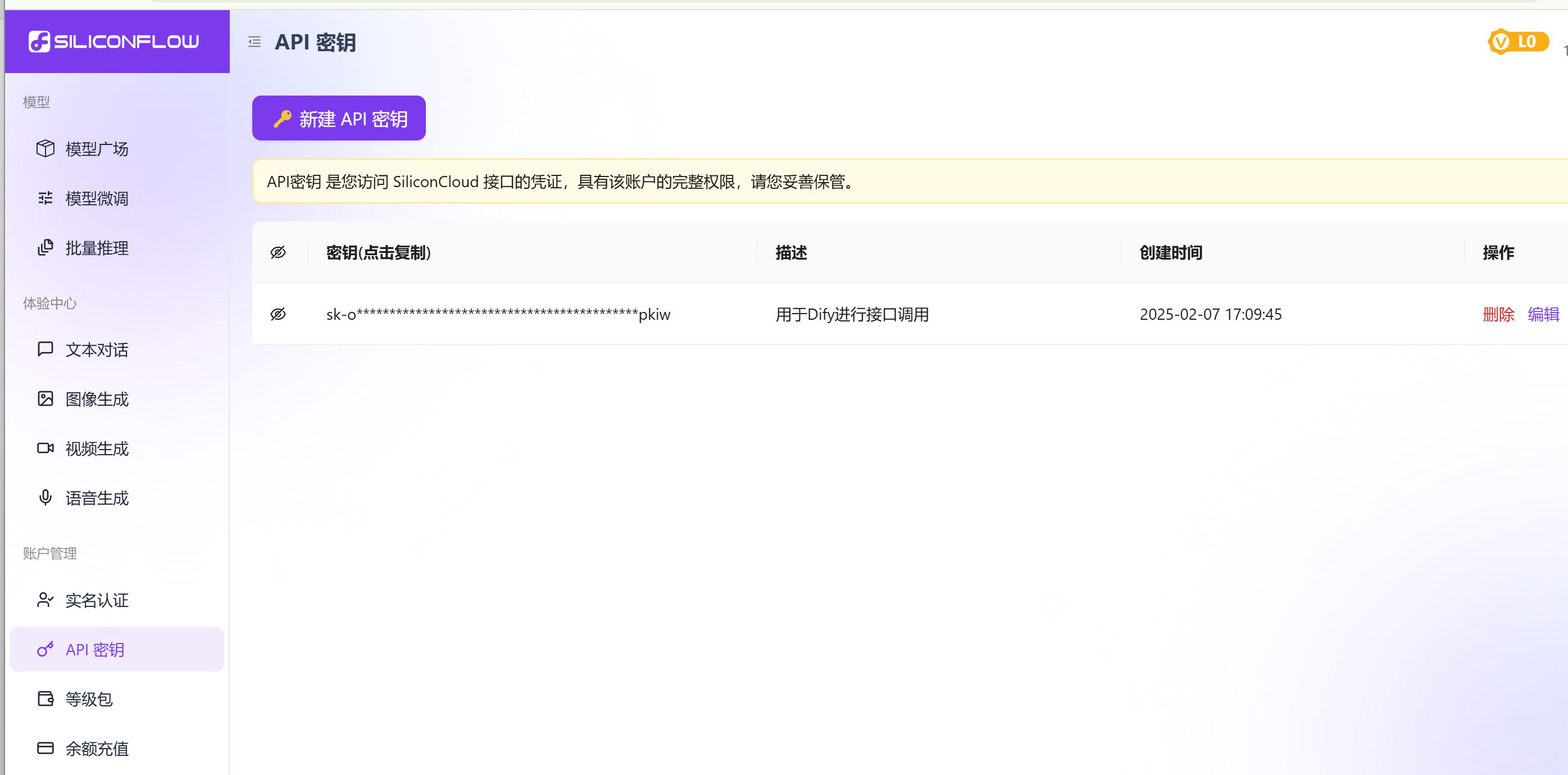
Task: Copy the masked sk-o key text
Action: click(x=498, y=314)
